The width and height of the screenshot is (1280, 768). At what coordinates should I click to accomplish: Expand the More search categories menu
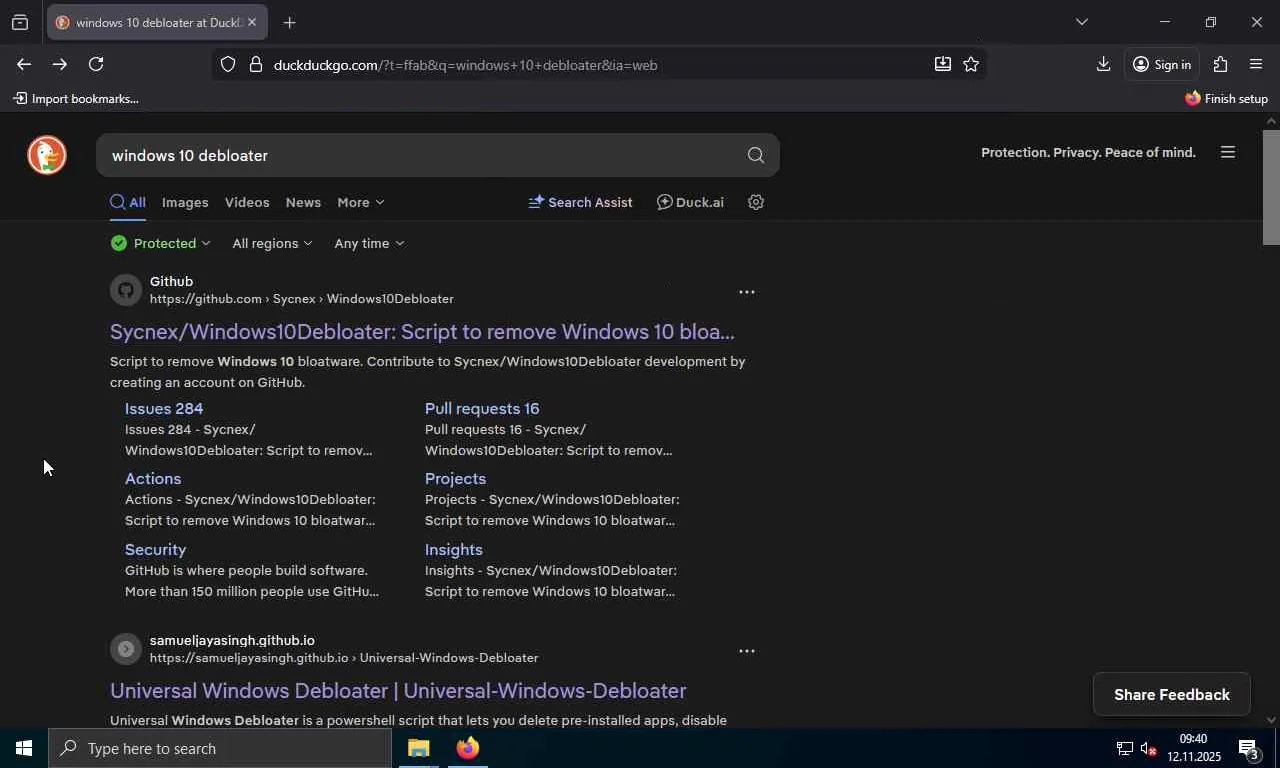pyautogui.click(x=360, y=202)
